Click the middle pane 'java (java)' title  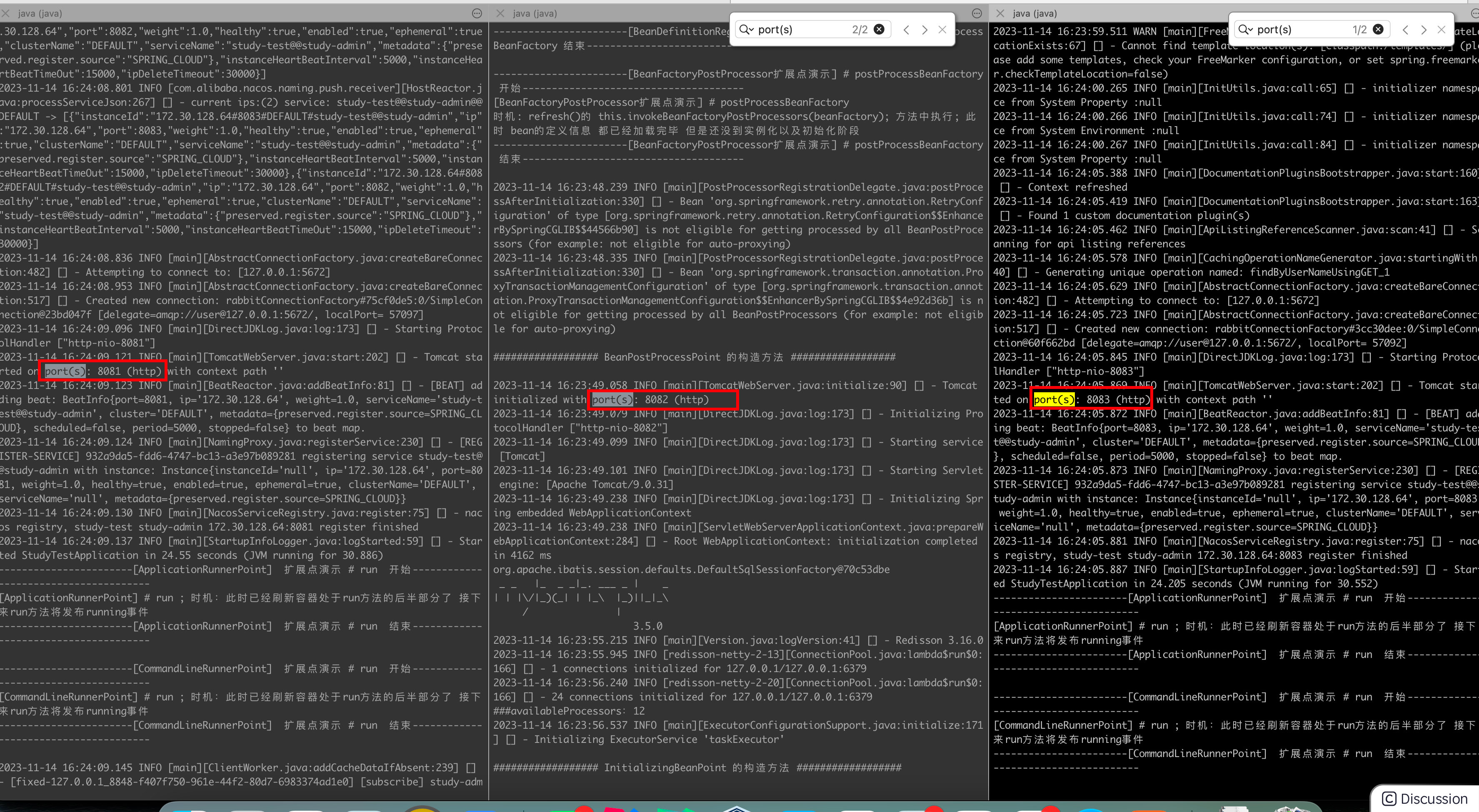pyautogui.click(x=534, y=12)
